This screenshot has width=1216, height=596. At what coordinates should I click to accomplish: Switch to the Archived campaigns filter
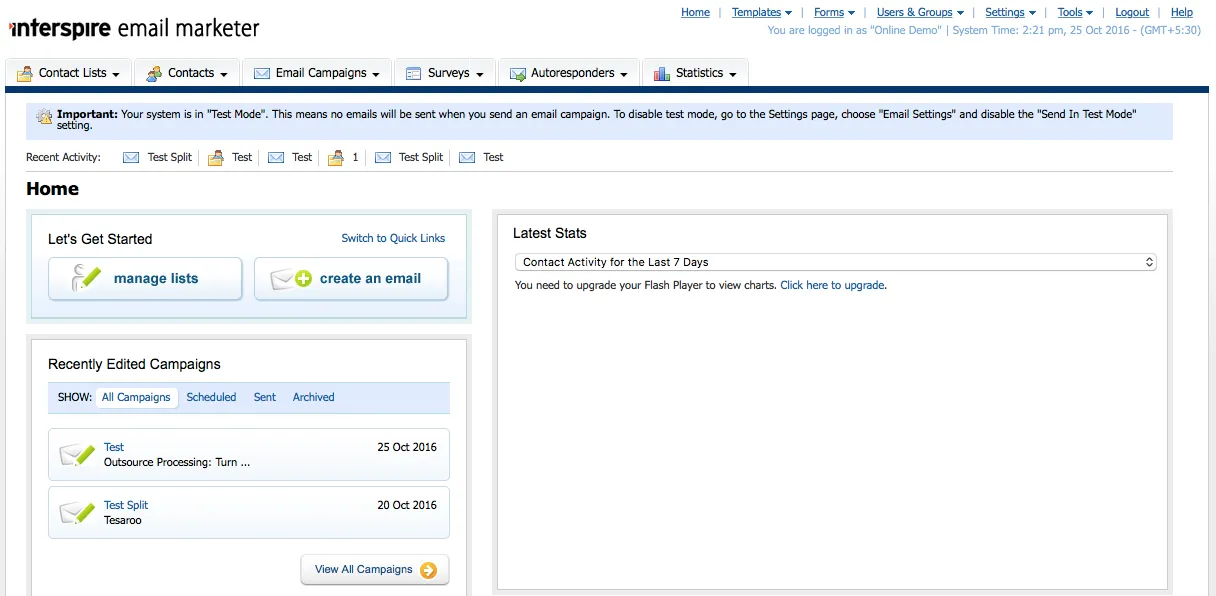[x=313, y=397]
